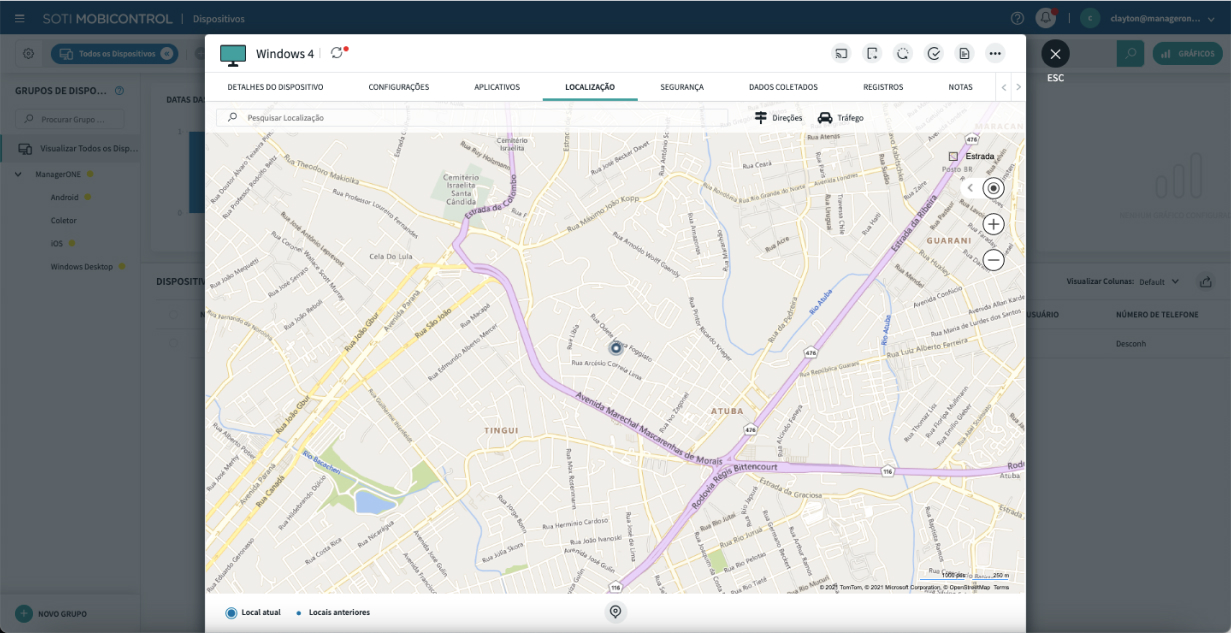The image size is (1231, 633).
Task: Open the hamburger main menu
Action: pyautogui.click(x=20, y=18)
